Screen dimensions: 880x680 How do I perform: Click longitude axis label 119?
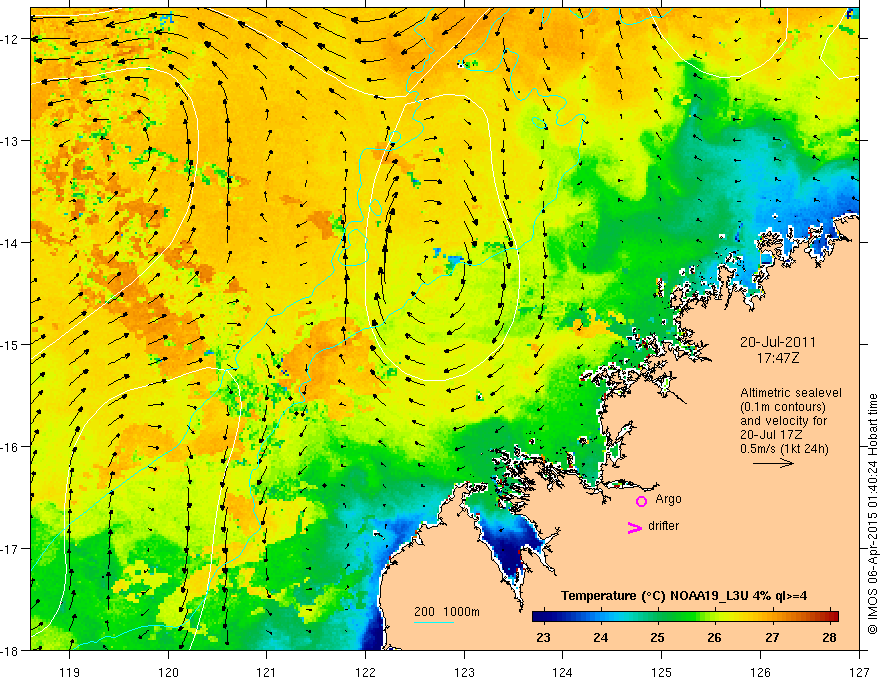pos(70,672)
